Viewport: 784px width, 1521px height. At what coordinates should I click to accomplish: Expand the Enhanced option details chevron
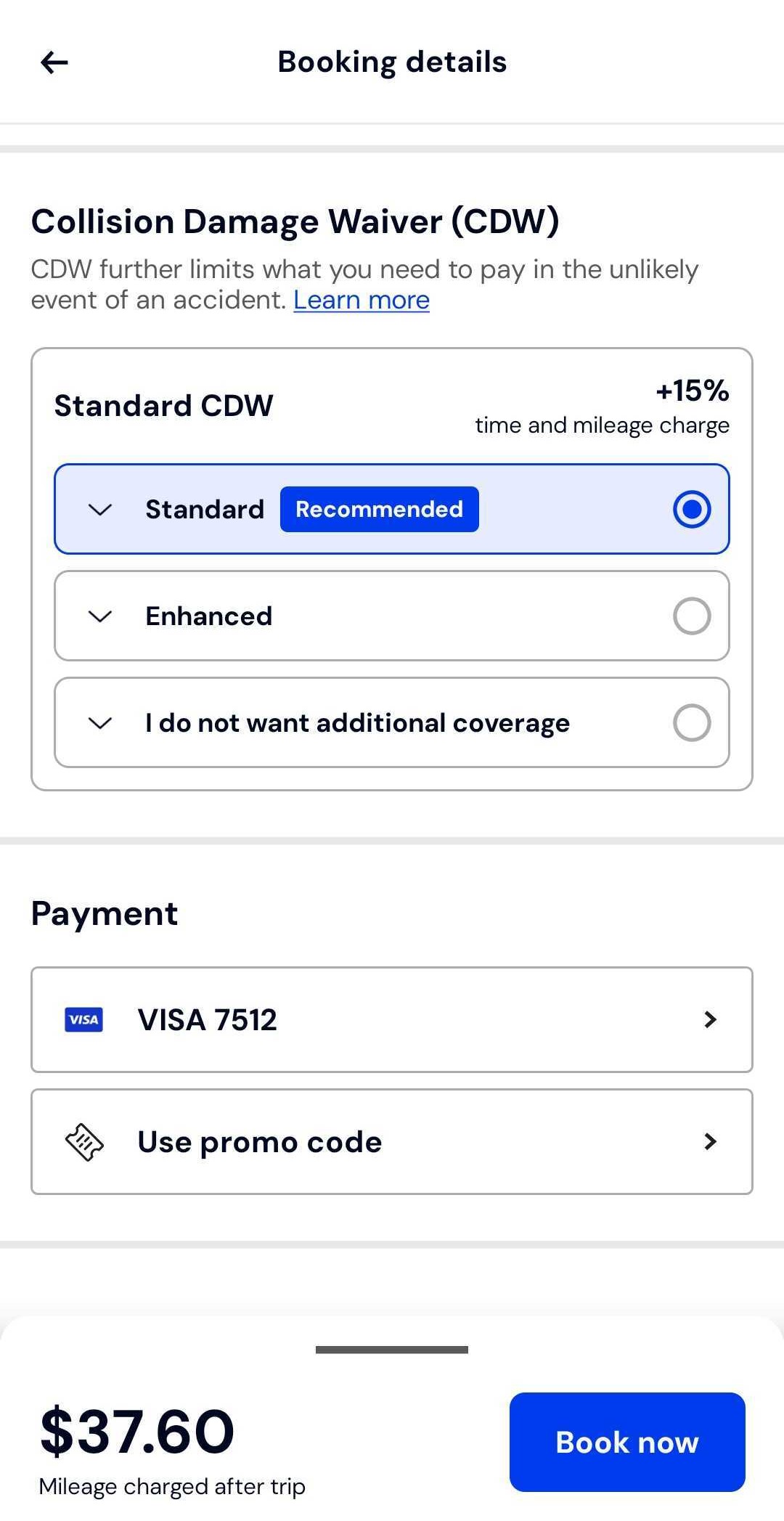click(x=99, y=616)
